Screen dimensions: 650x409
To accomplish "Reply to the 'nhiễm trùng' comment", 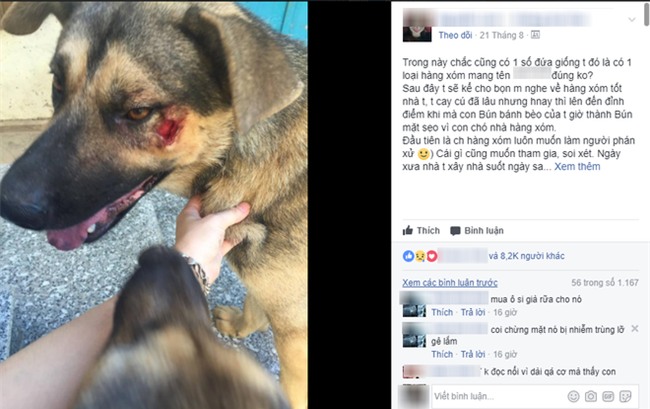I will [473, 354].
